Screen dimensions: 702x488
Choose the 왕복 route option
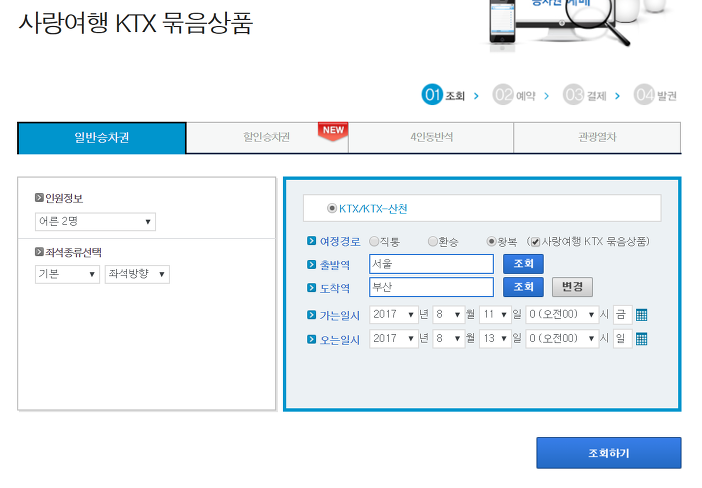click(x=491, y=242)
